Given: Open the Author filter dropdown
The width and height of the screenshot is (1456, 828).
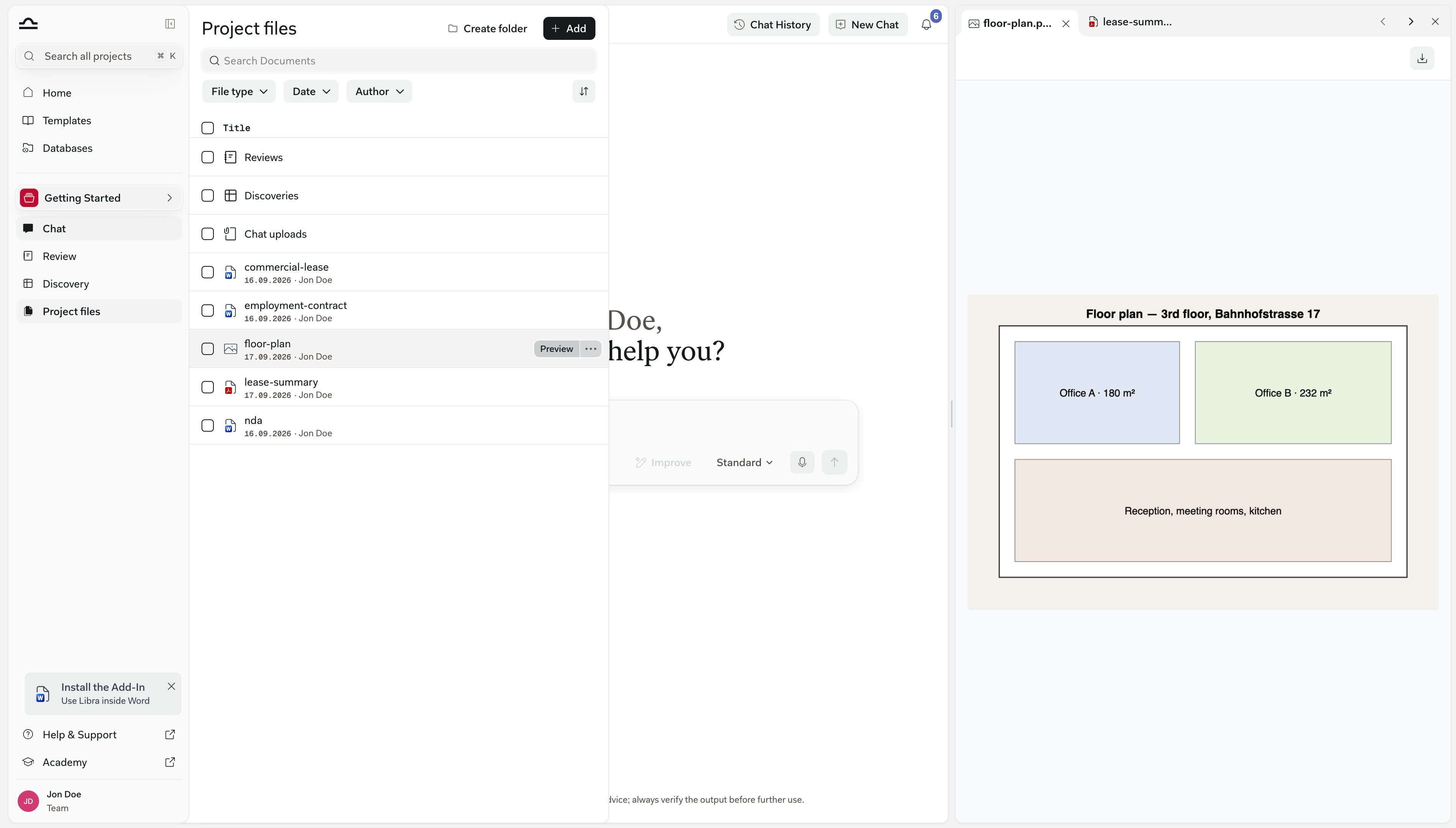Looking at the screenshot, I should 379,92.
